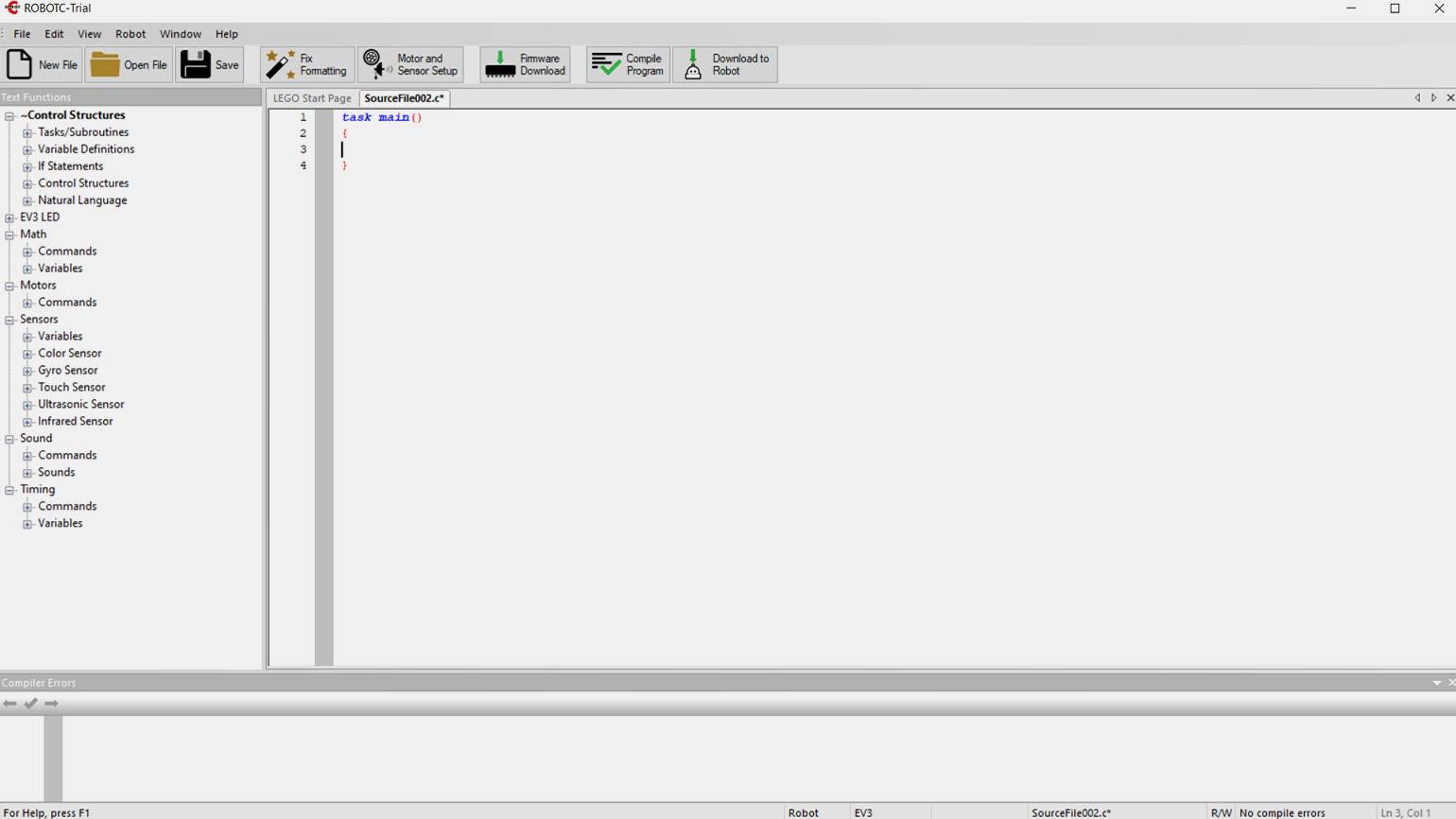
Task: Switch to the LEGO Start Page tab
Action: click(x=312, y=98)
